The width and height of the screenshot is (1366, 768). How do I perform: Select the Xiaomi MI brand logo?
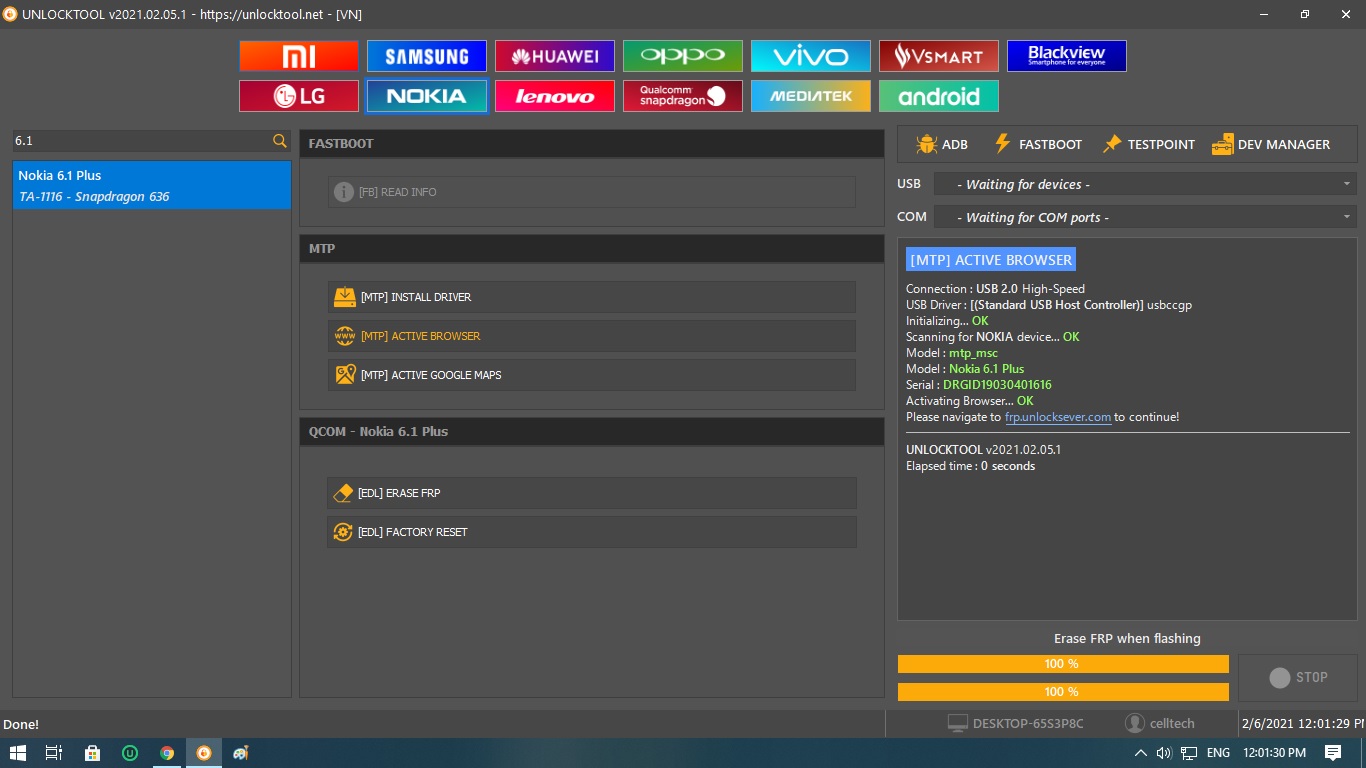coord(299,56)
